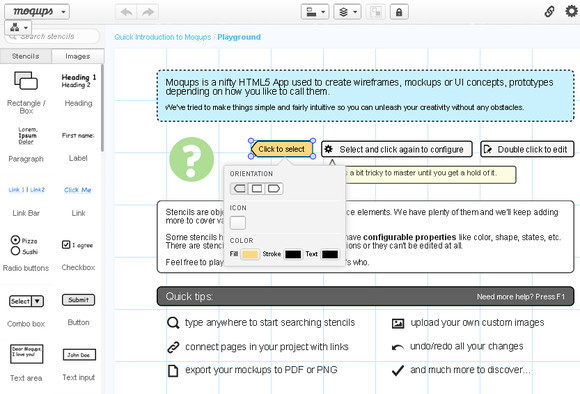Click the edit pencil icon in edit button
Viewport: 580px width, 394px height.
click(x=488, y=149)
